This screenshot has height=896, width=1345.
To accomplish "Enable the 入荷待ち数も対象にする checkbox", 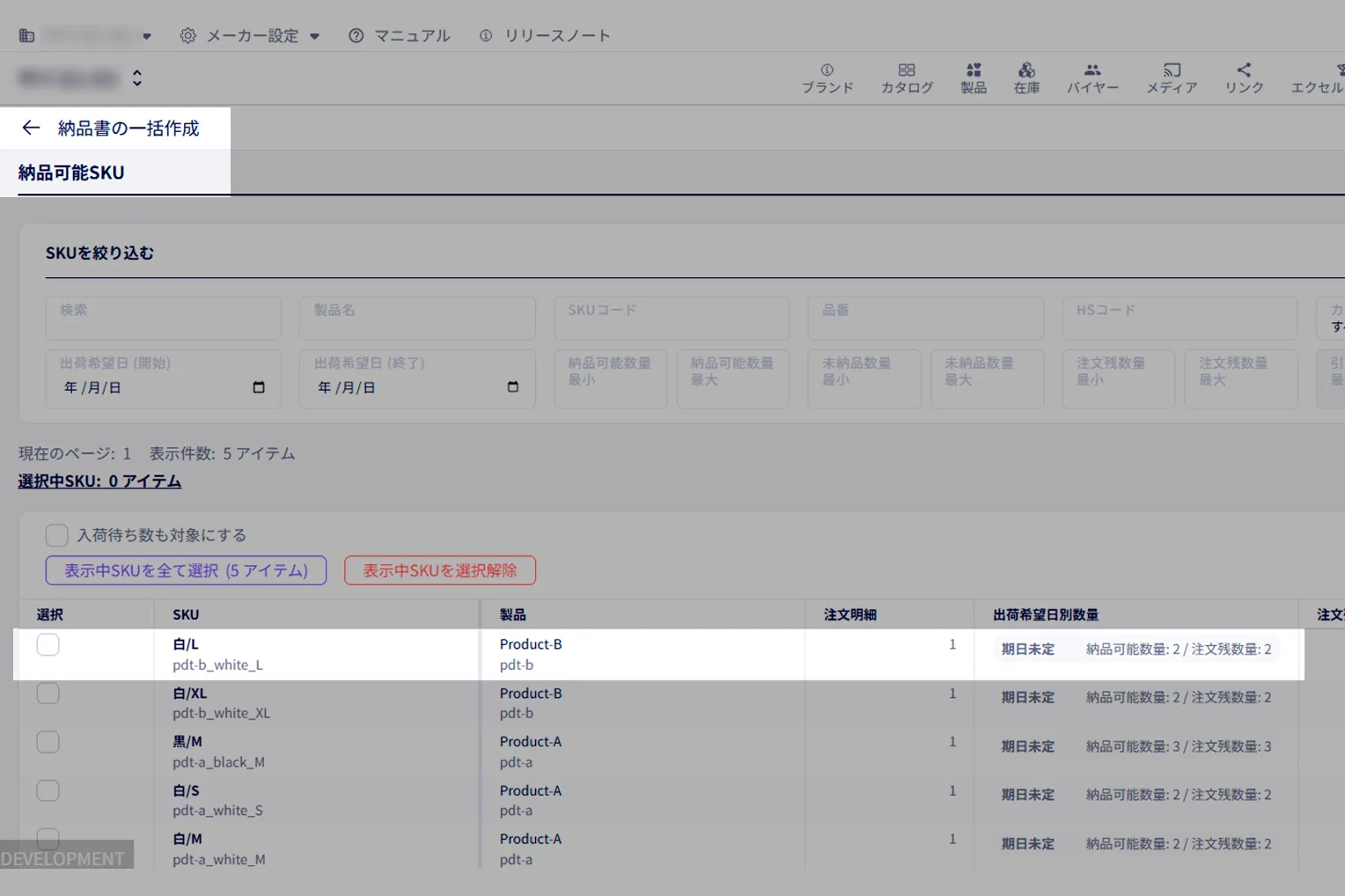I will coord(56,535).
